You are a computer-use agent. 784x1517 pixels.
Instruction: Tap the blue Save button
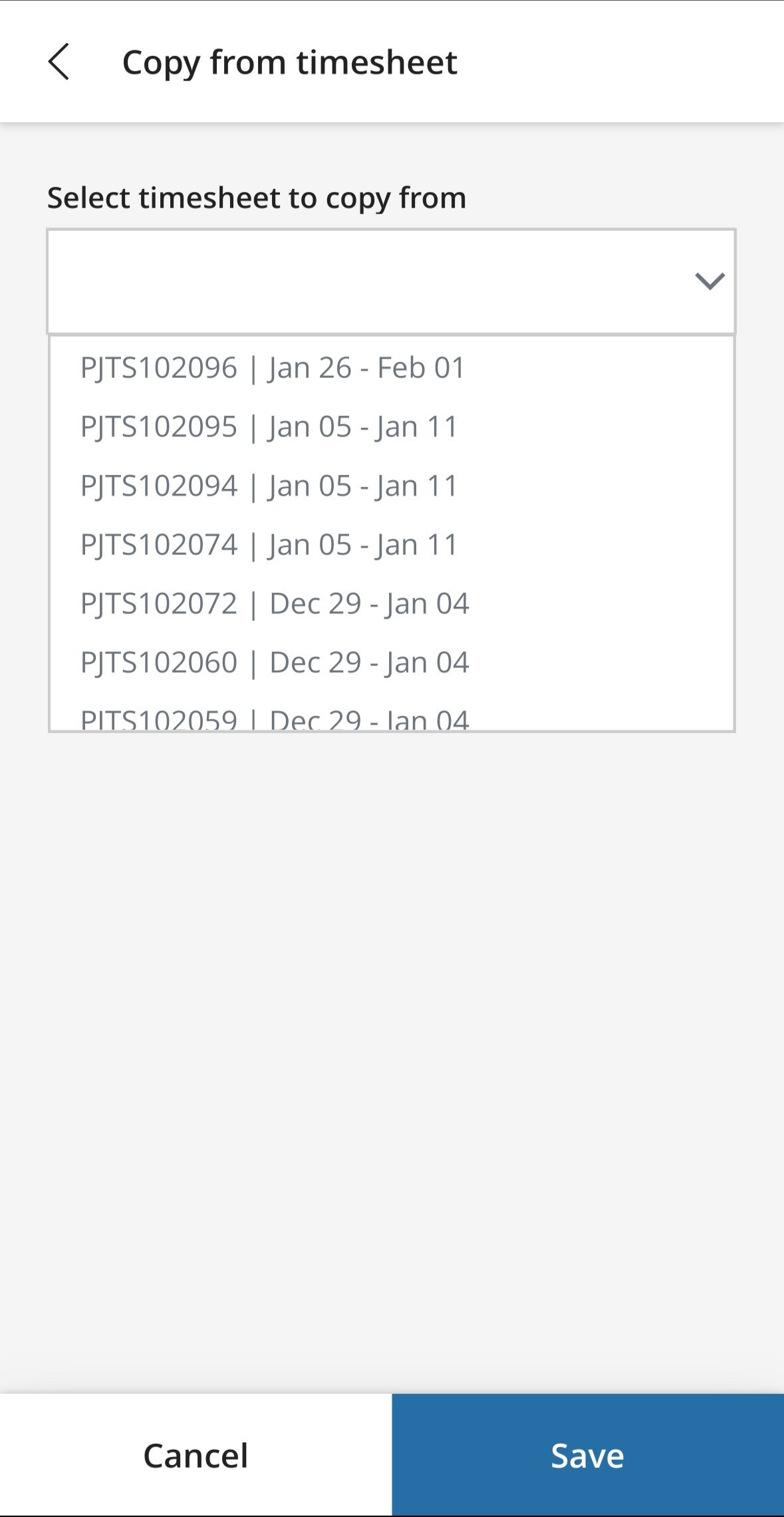click(588, 1455)
